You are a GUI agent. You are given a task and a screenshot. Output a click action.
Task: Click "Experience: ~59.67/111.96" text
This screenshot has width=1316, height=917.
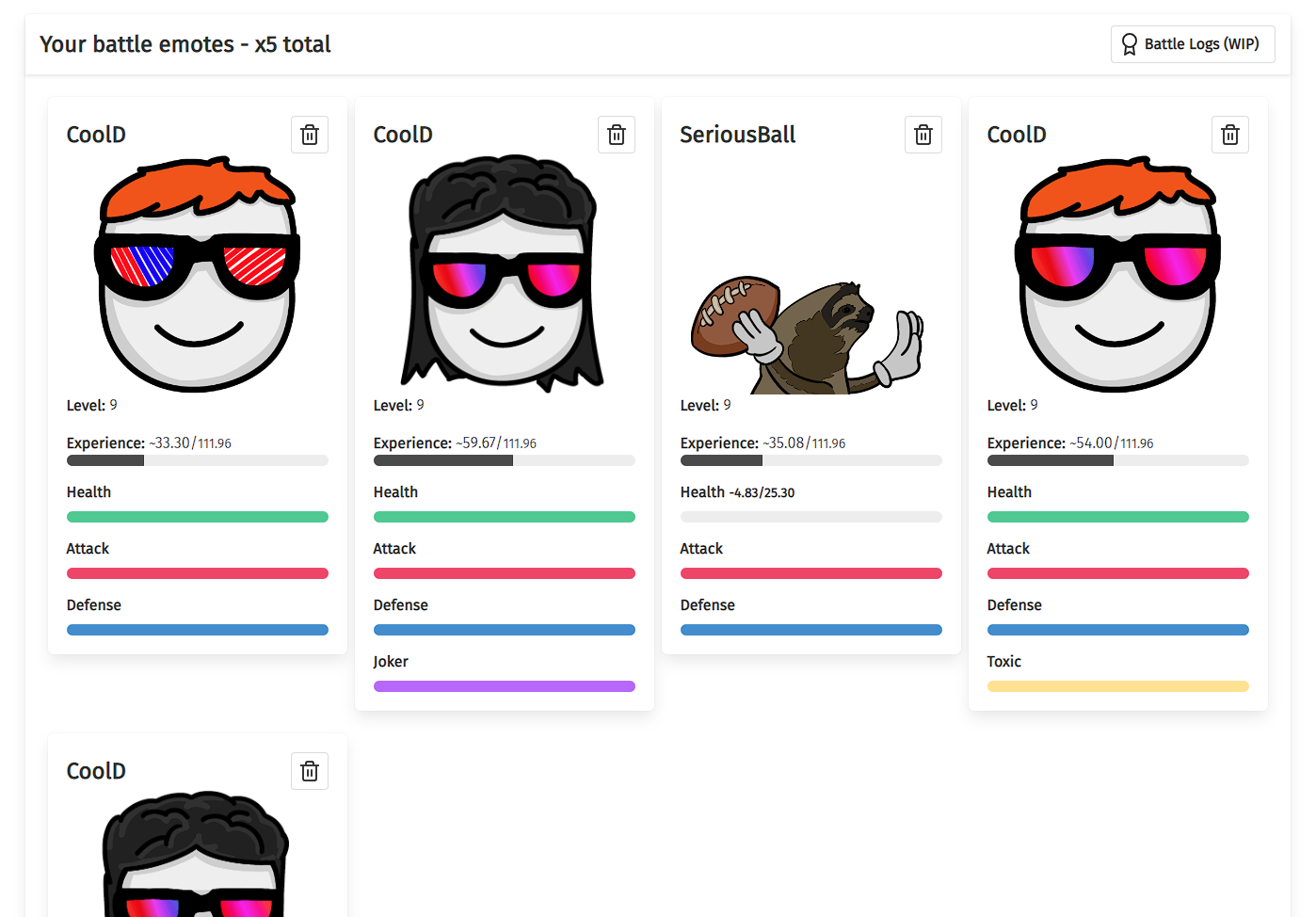click(455, 442)
